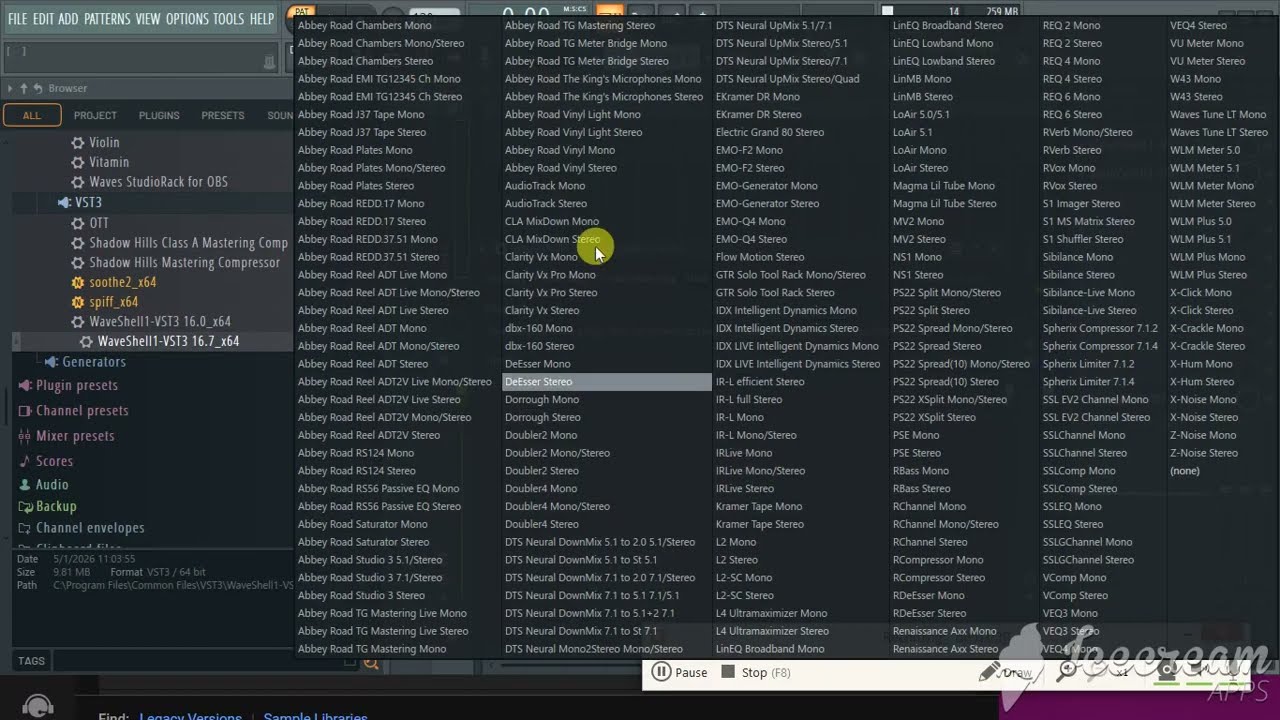Choose Renaissance Axx Mono
Screen dimensions: 1280x720
pos(945,631)
